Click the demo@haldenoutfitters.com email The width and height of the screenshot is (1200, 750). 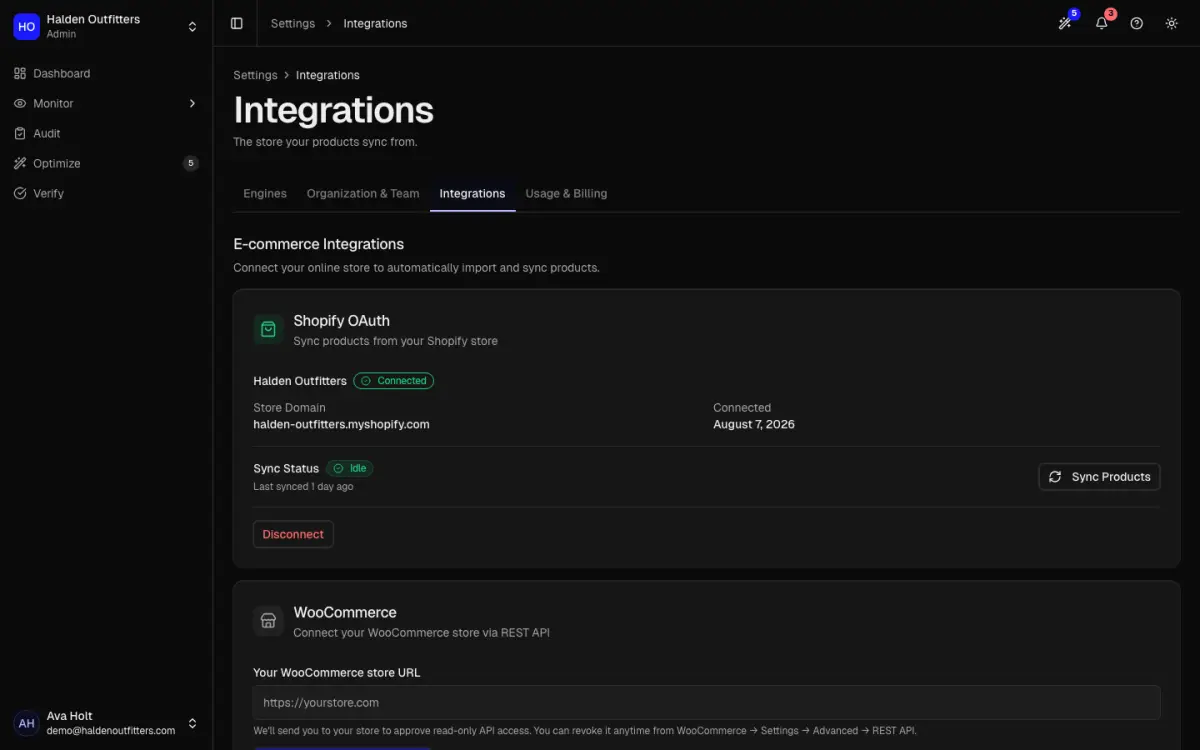click(111, 731)
